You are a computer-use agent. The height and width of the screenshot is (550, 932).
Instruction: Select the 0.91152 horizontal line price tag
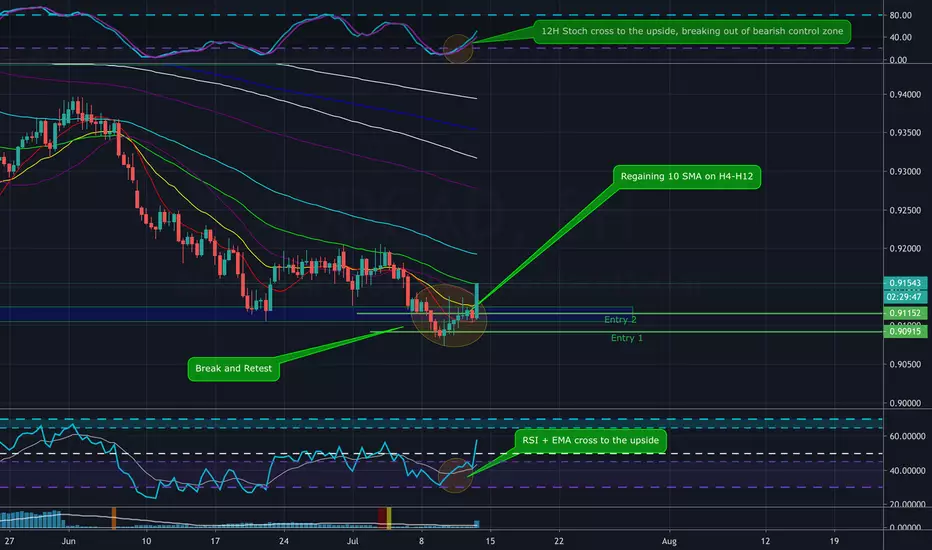pyautogui.click(x=905, y=313)
